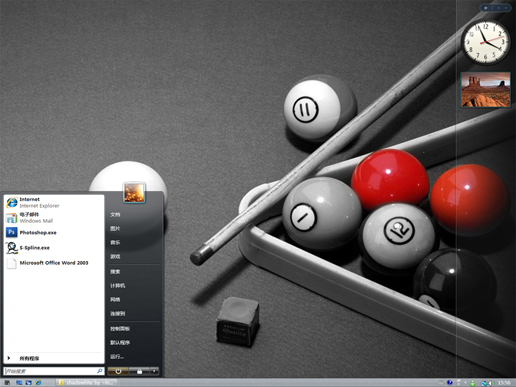Switch to the shadewhite taskbar window
516x387 pixels.
(86, 383)
